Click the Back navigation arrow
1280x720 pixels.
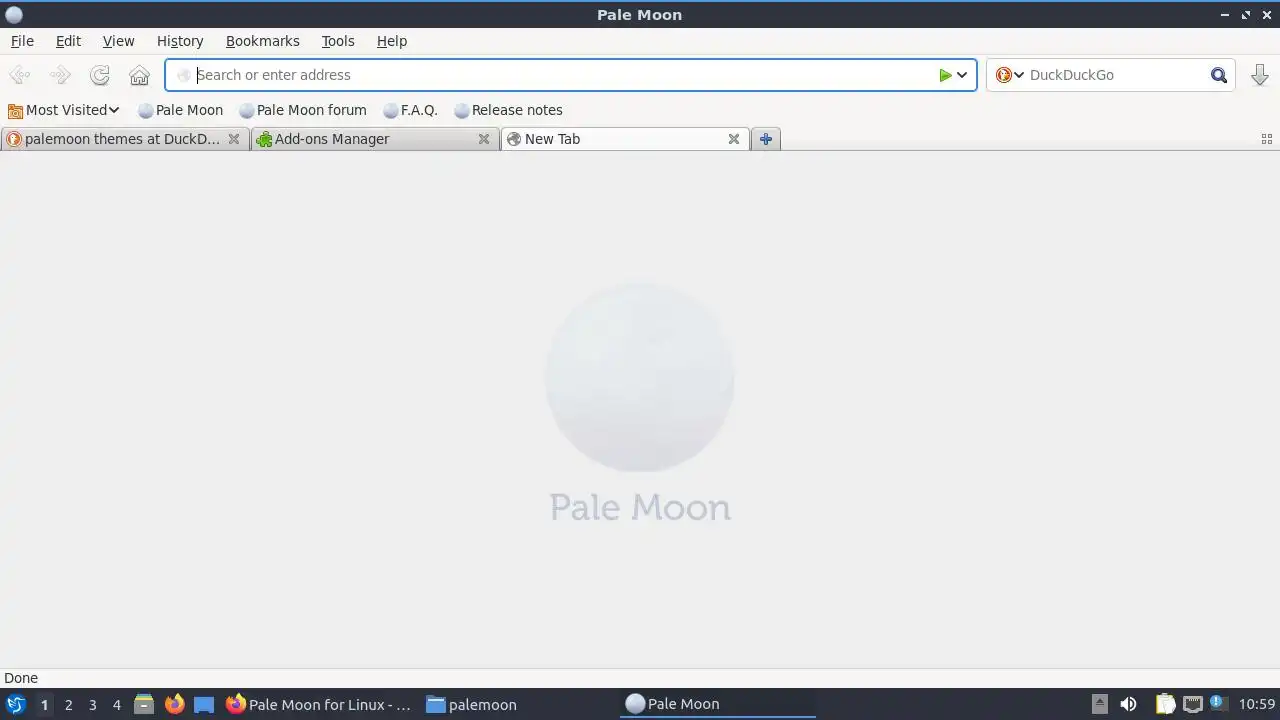pos(19,75)
